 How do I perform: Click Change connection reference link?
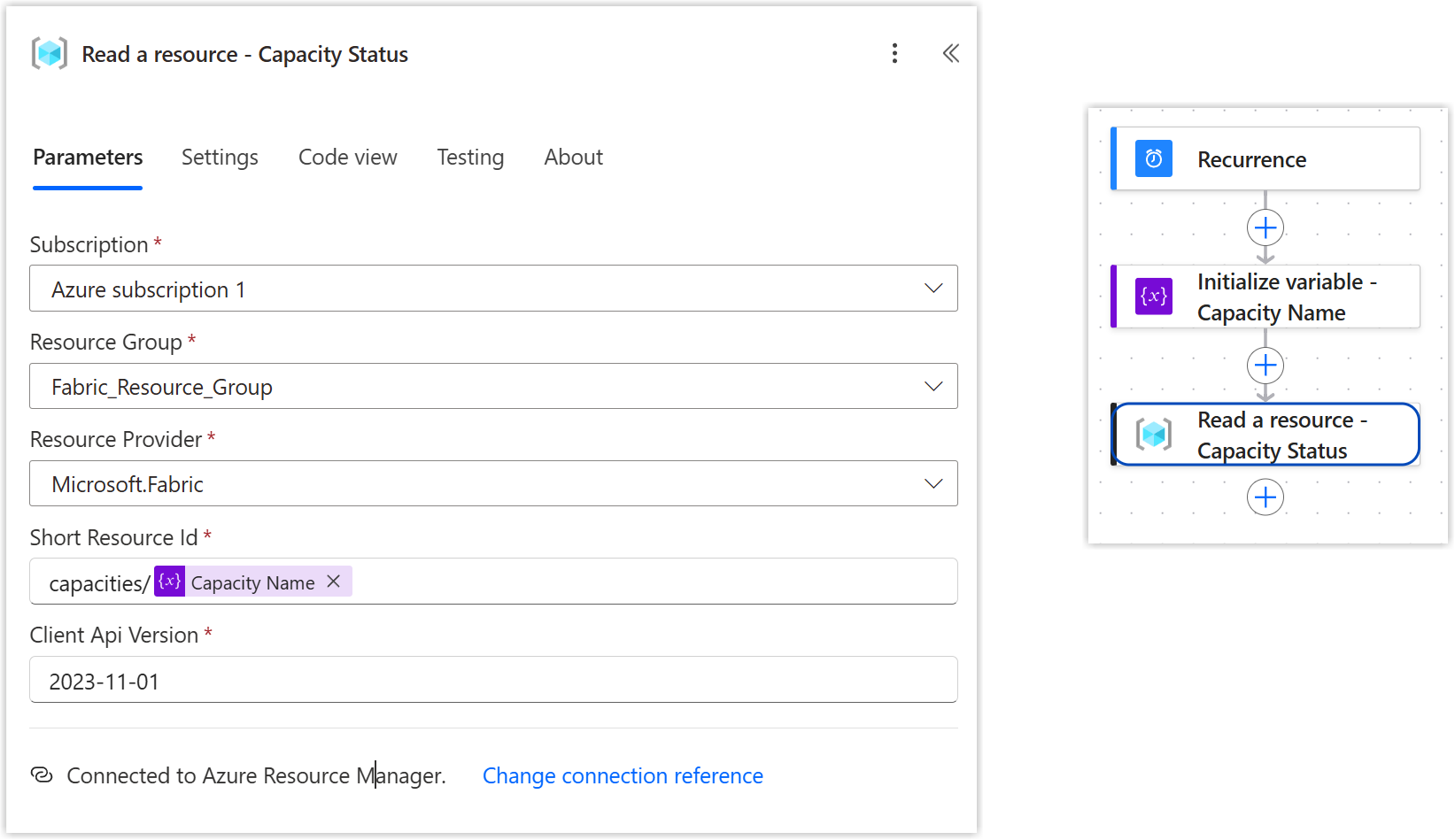(x=623, y=776)
